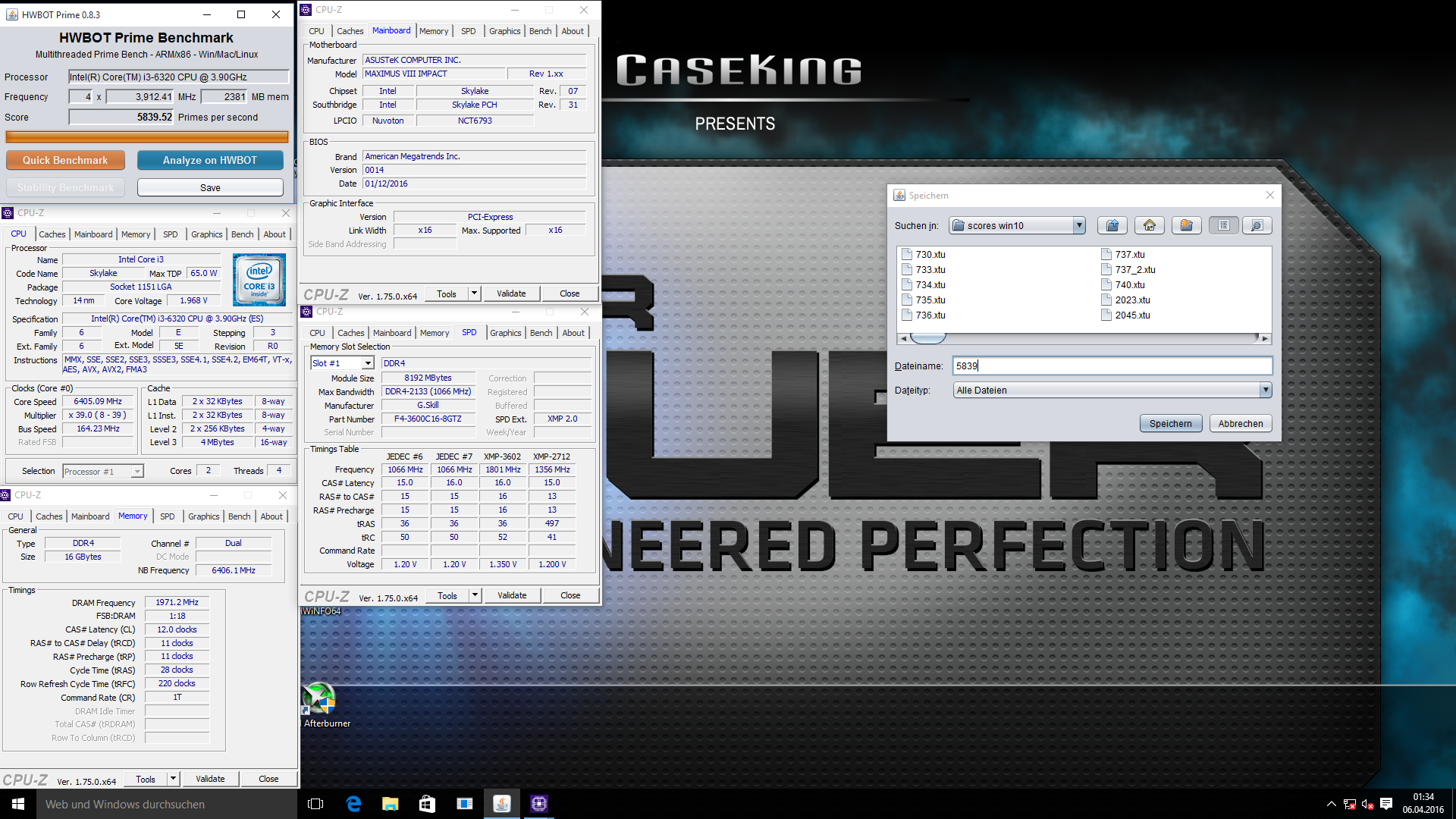
Task: Confirm saving with the Speichern button
Action: (x=1171, y=423)
